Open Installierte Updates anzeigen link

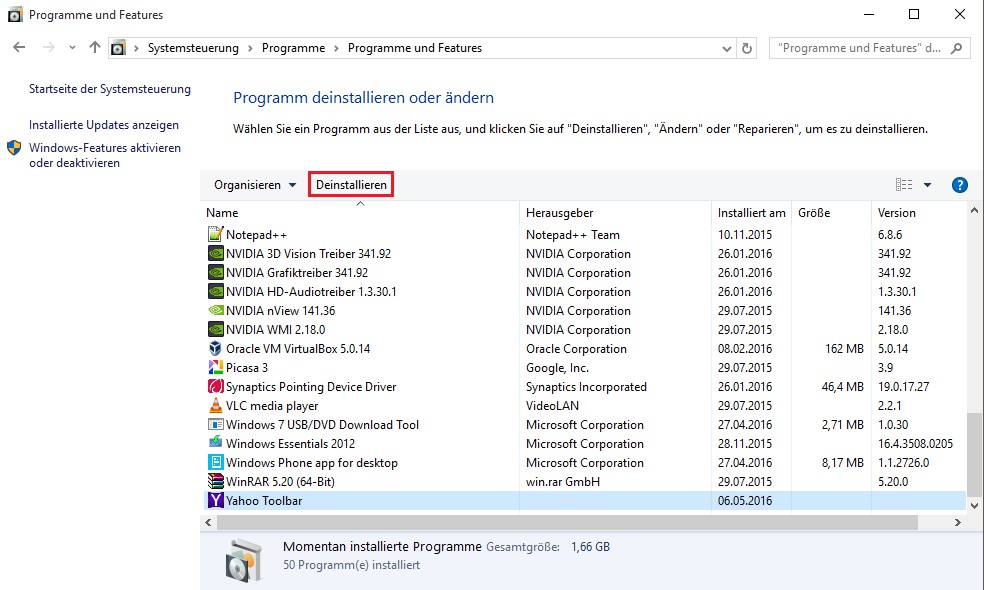(x=104, y=125)
